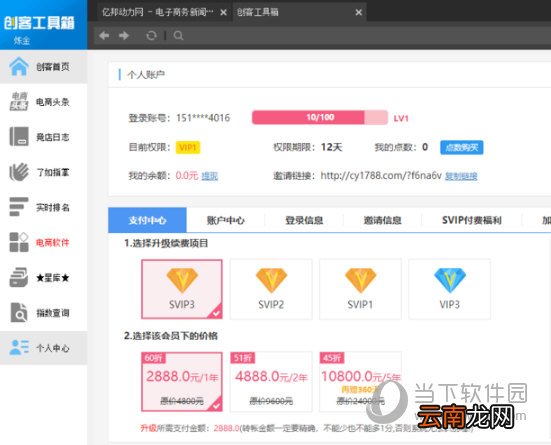Click the invite URL http://cy1788.com/?f6na6v
The image size is (551, 445).
[x=381, y=175]
